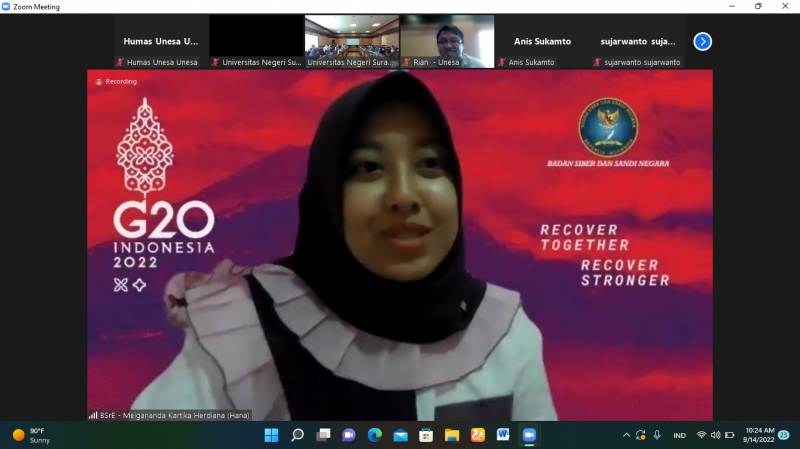Image resolution: width=800 pixels, height=449 pixels.
Task: Click the next participants arrow button
Action: 702,41
